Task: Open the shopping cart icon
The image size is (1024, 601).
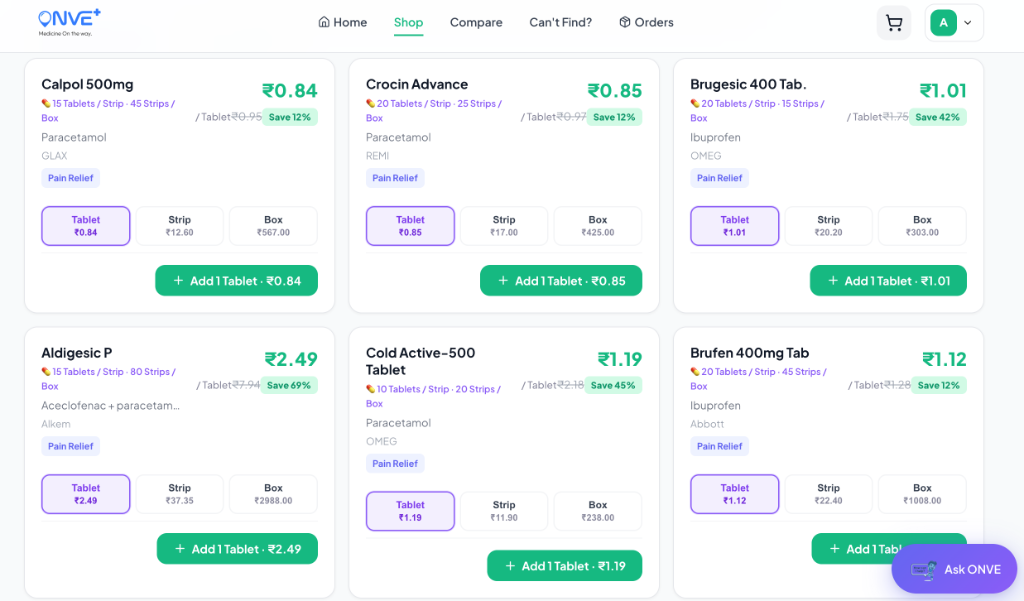Action: coord(893,23)
